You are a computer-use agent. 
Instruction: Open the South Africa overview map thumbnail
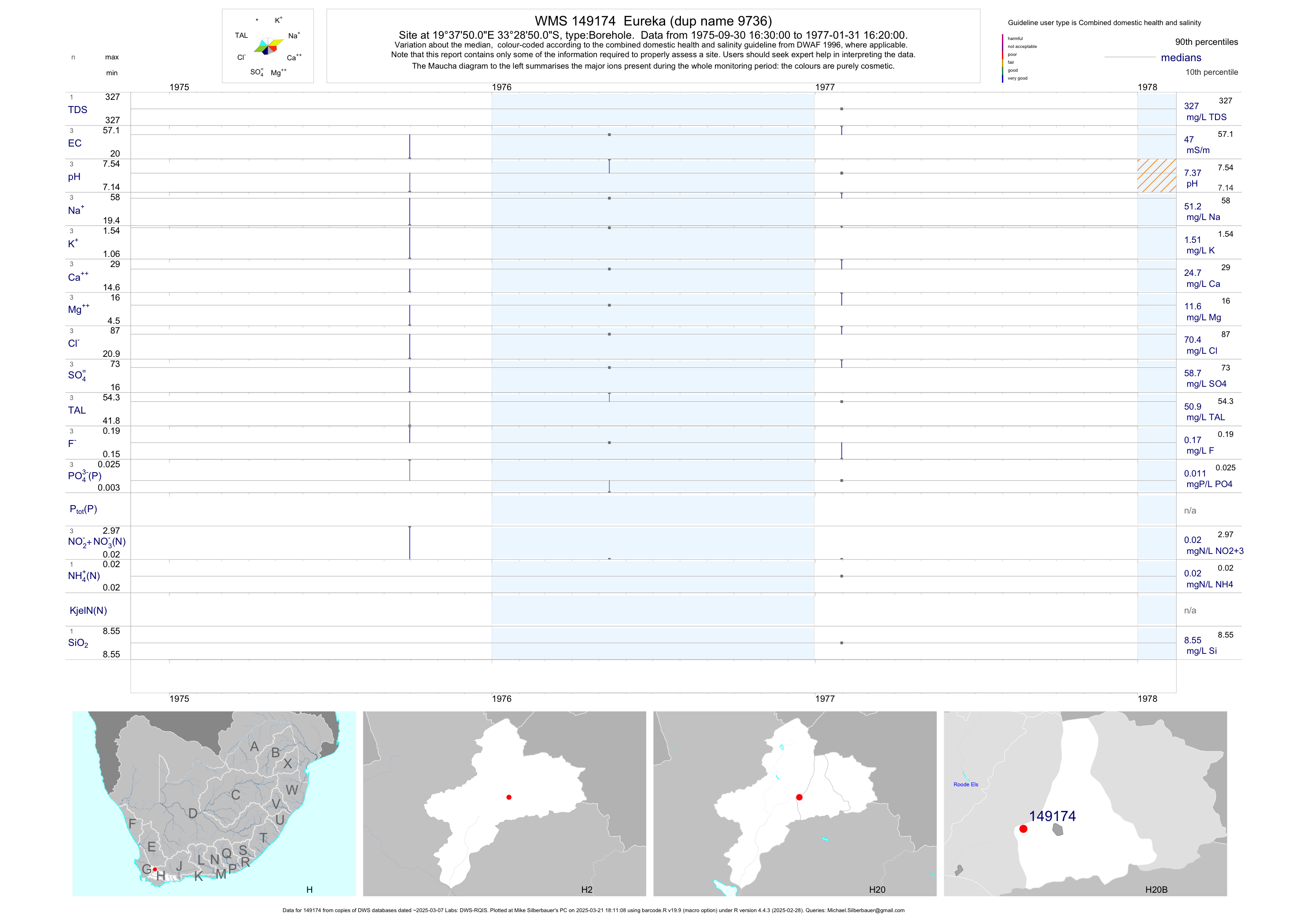[x=214, y=803]
